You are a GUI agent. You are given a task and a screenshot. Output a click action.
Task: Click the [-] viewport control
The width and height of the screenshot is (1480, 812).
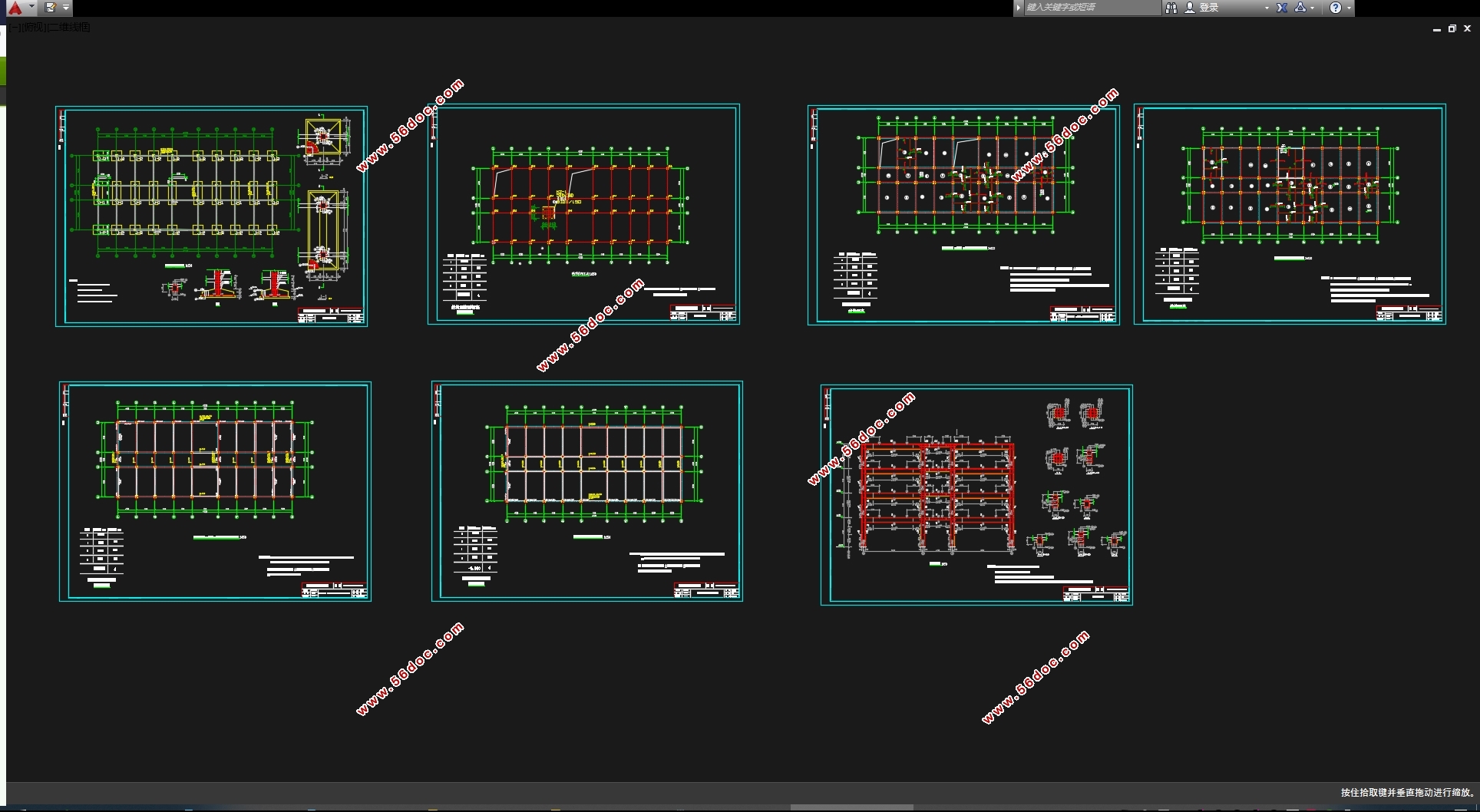tap(14, 28)
